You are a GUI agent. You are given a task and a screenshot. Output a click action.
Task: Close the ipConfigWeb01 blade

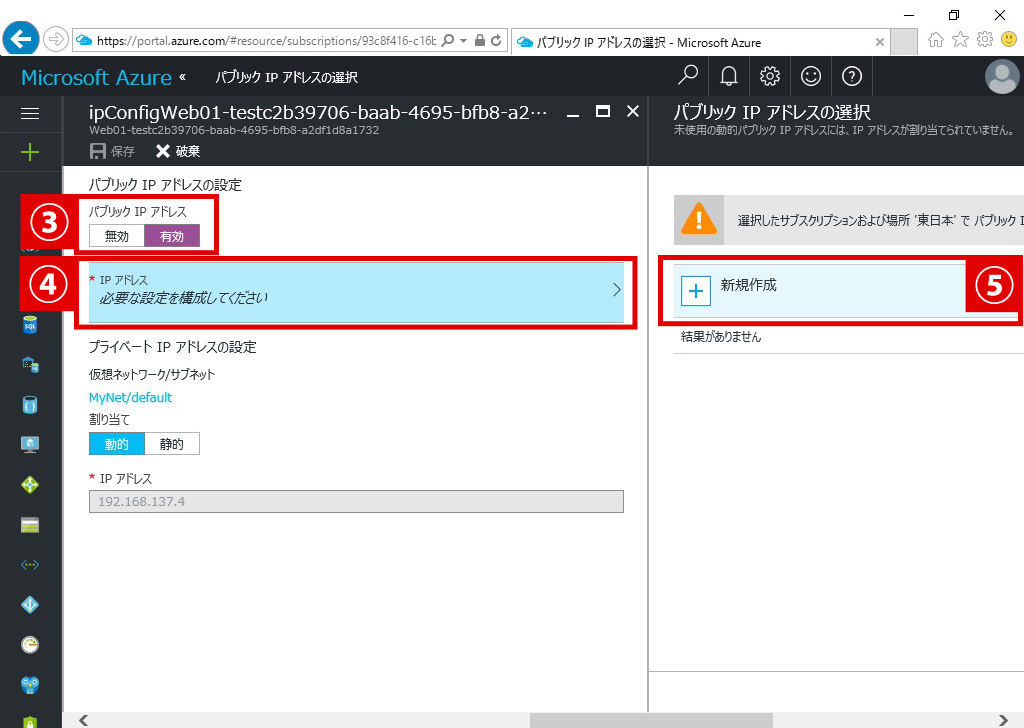click(x=633, y=112)
